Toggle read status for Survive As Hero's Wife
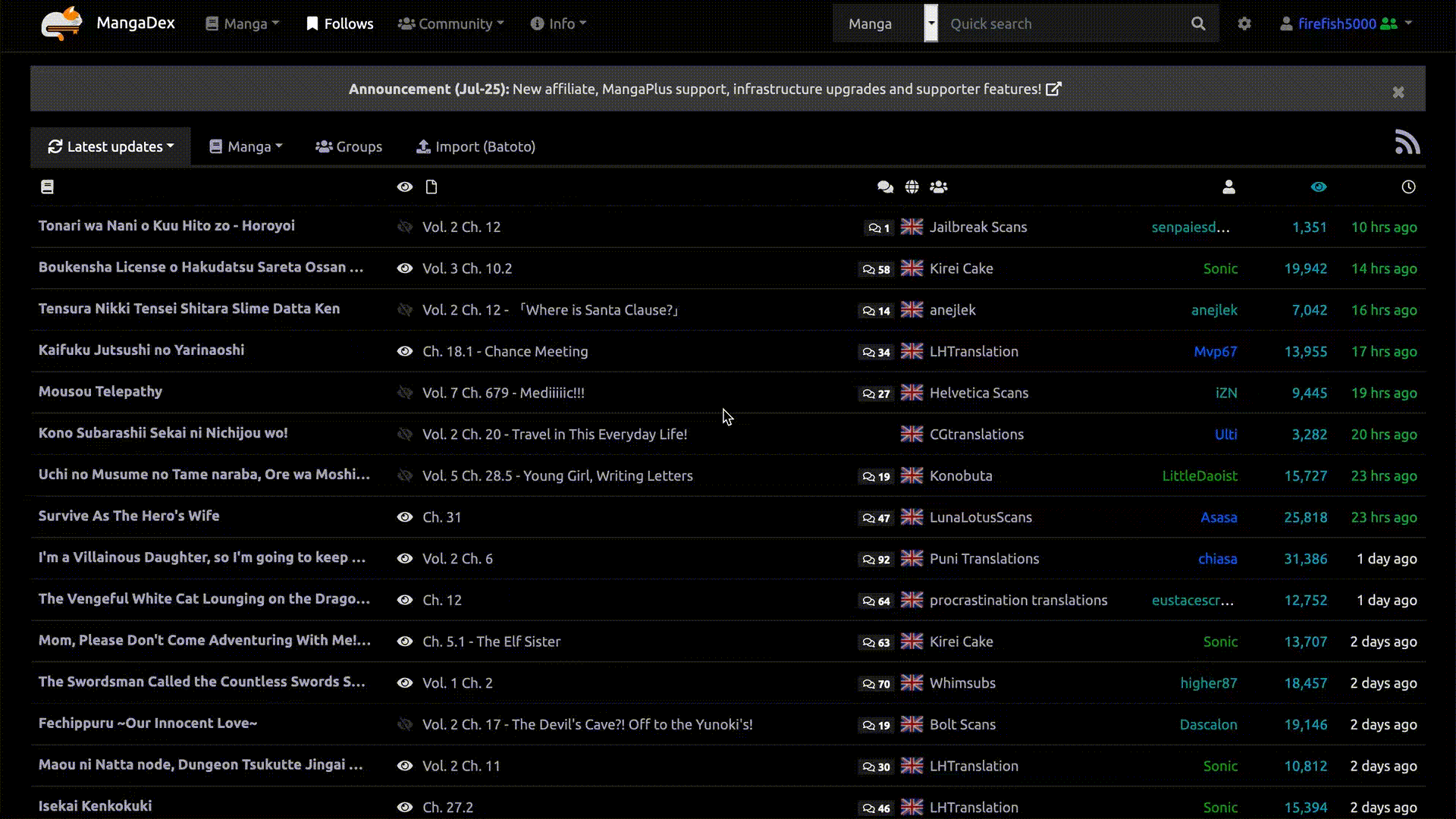Viewport: 1456px width, 819px height. (x=405, y=517)
